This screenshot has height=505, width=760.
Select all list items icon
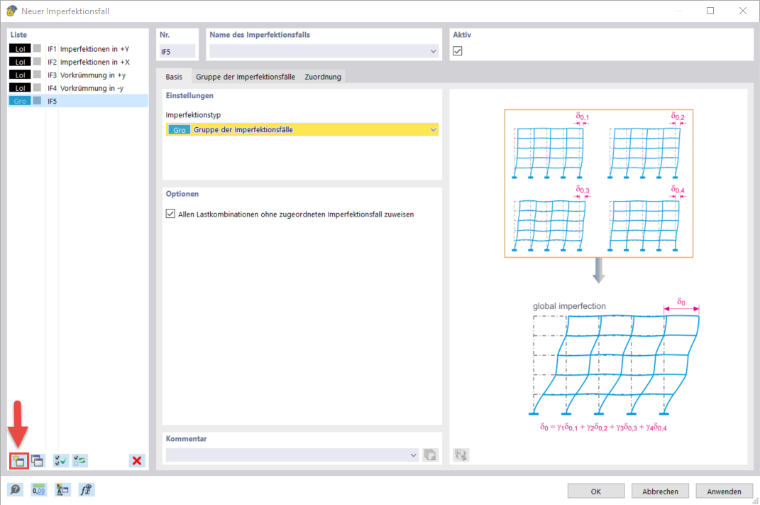[x=61, y=460]
